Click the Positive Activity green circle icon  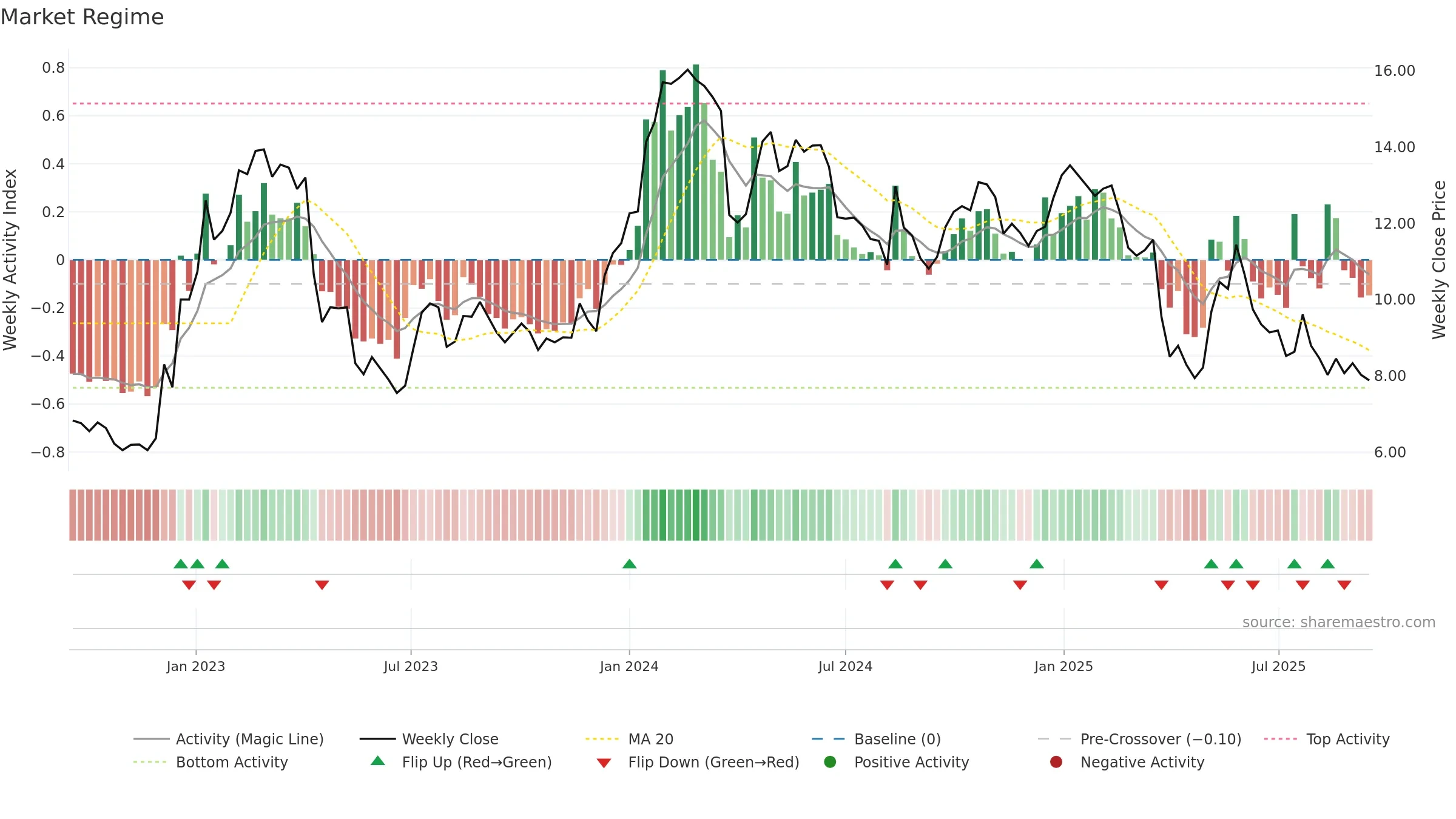point(830,762)
